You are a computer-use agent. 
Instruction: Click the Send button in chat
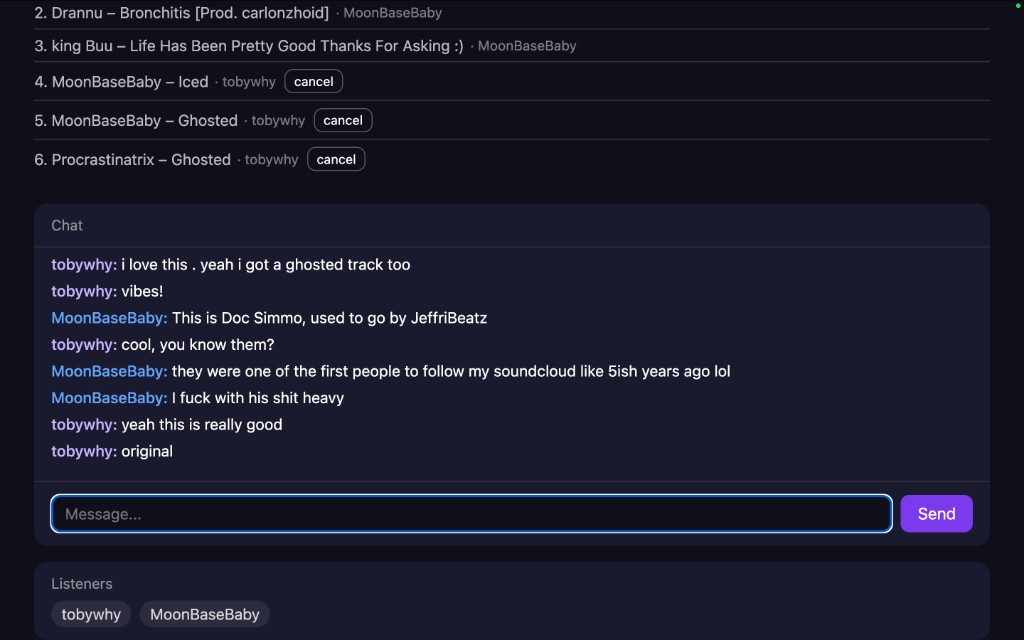(936, 514)
